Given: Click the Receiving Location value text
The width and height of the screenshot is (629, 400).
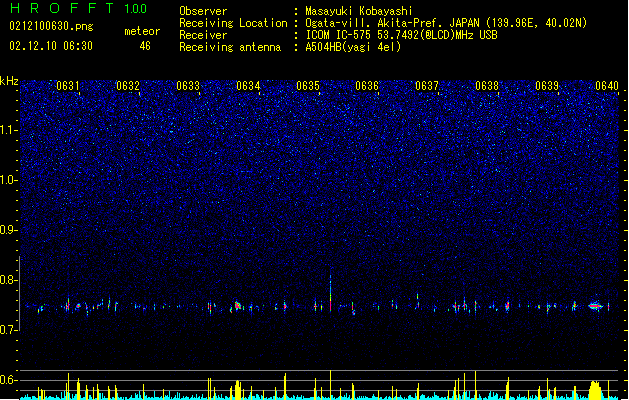Looking at the screenshot, I should click(446, 23).
